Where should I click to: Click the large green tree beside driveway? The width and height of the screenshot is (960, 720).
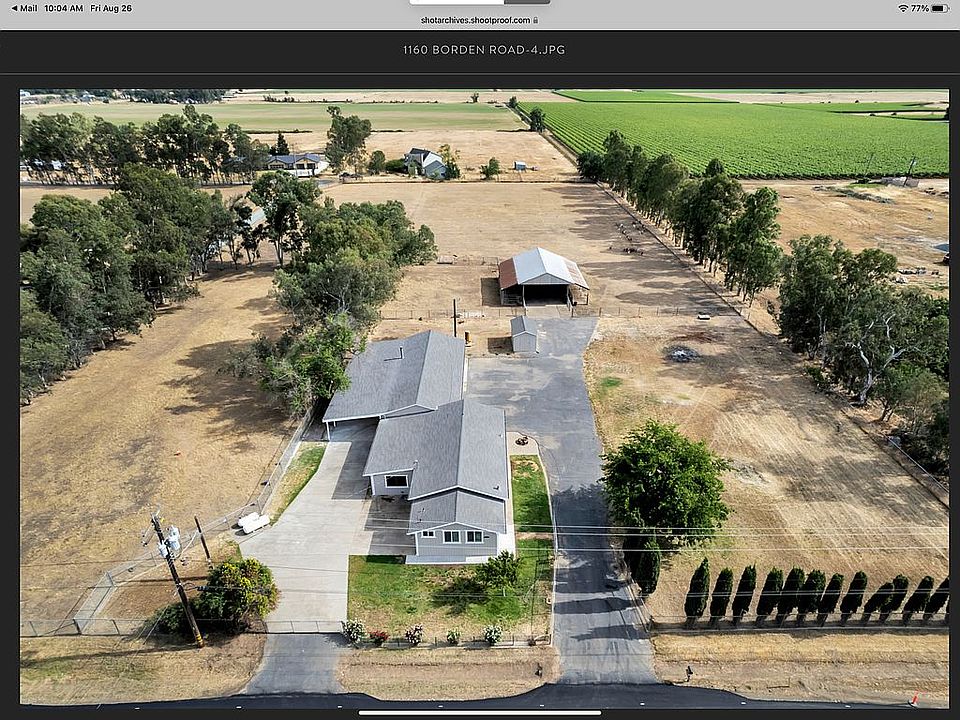pos(663,485)
